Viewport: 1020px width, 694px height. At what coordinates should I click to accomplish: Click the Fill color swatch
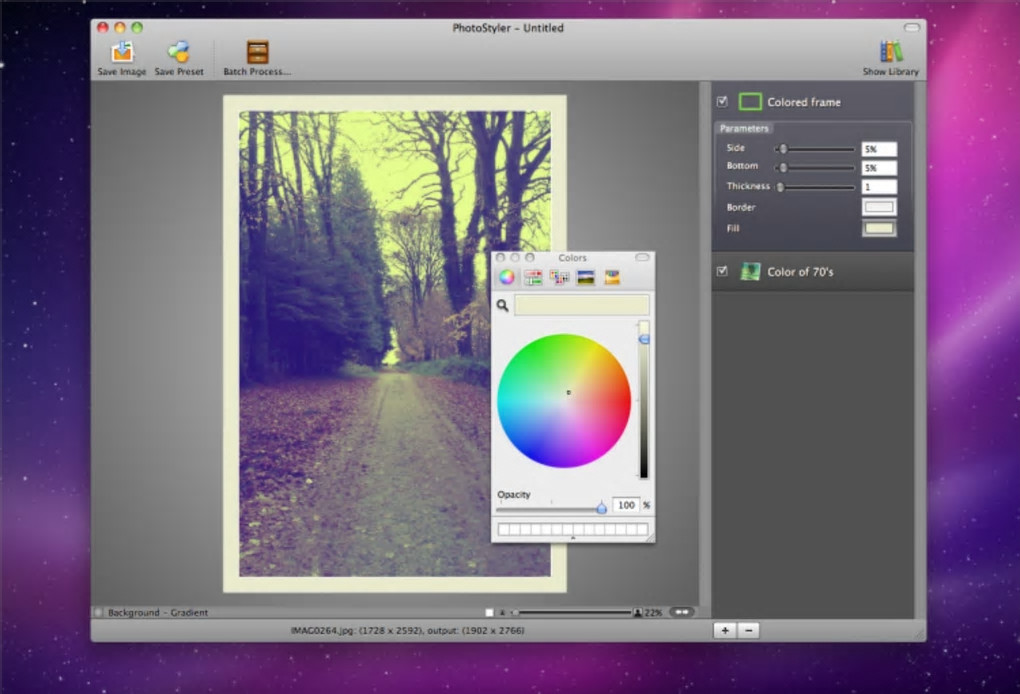[x=879, y=229]
